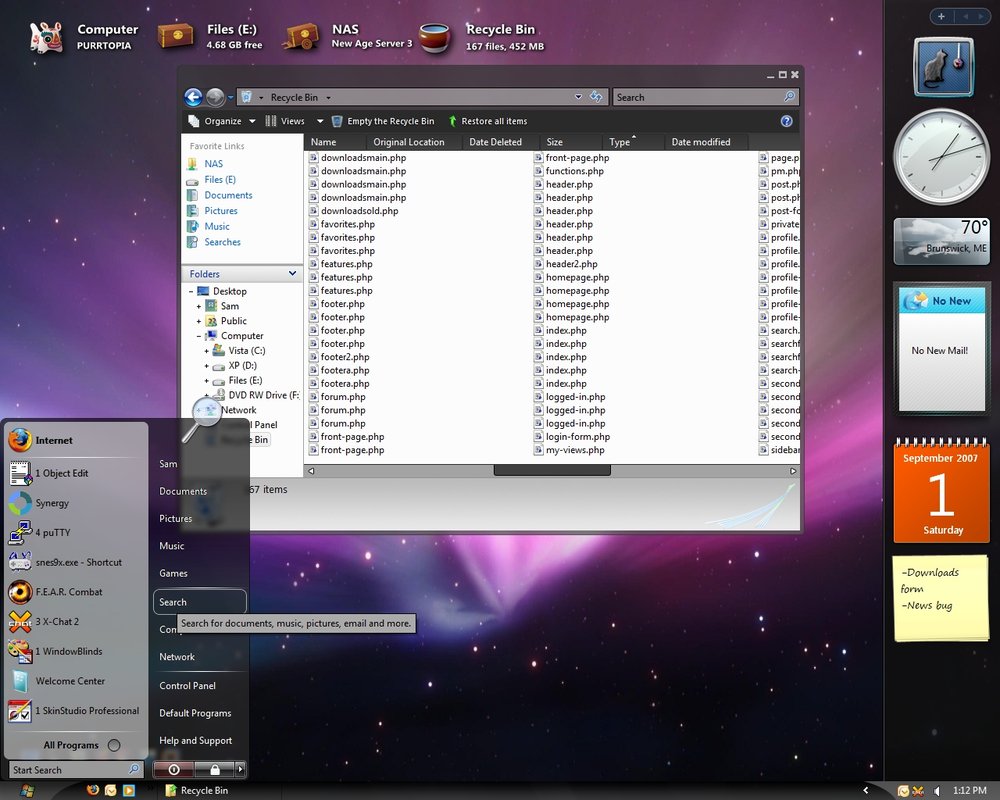
Task: Open Firefox from the Quick Launch bar
Action: (93, 790)
